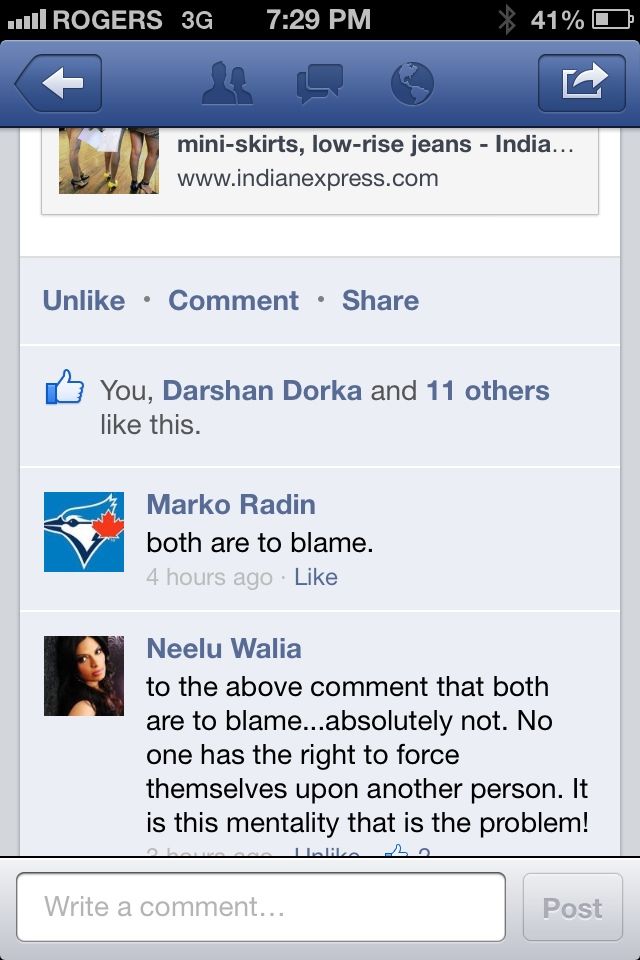The height and width of the screenshot is (960, 640).
Task: Focus the Write a comment field
Action: point(261,907)
